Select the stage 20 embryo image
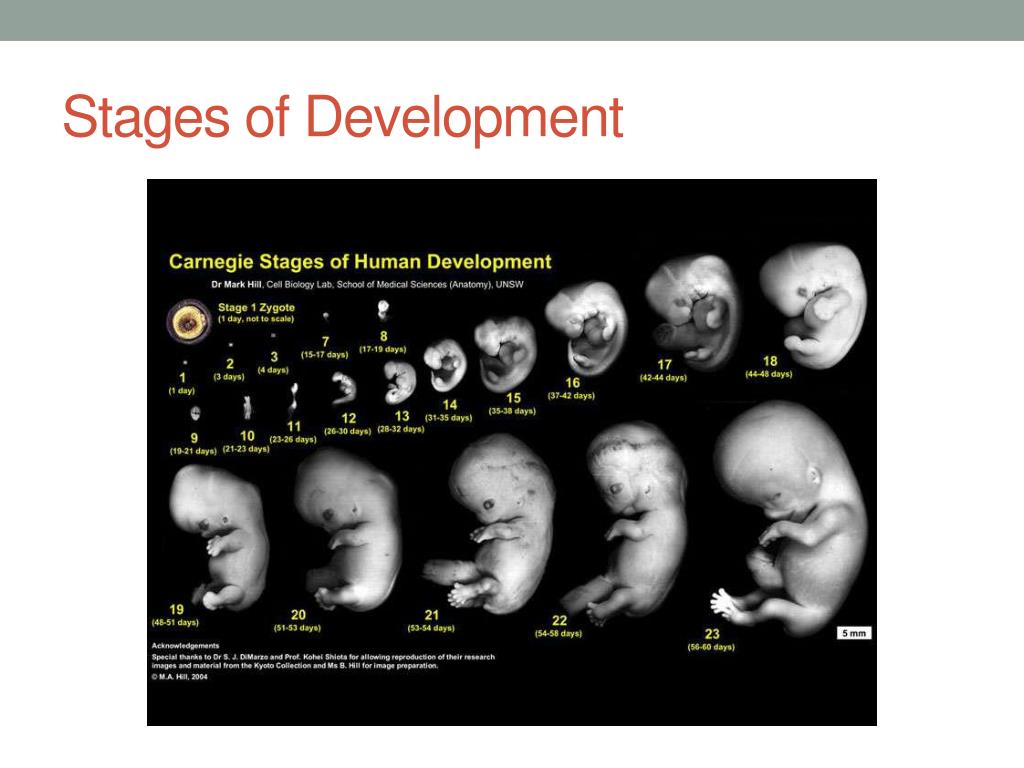Viewport: 1024px width, 768px height. click(347, 529)
